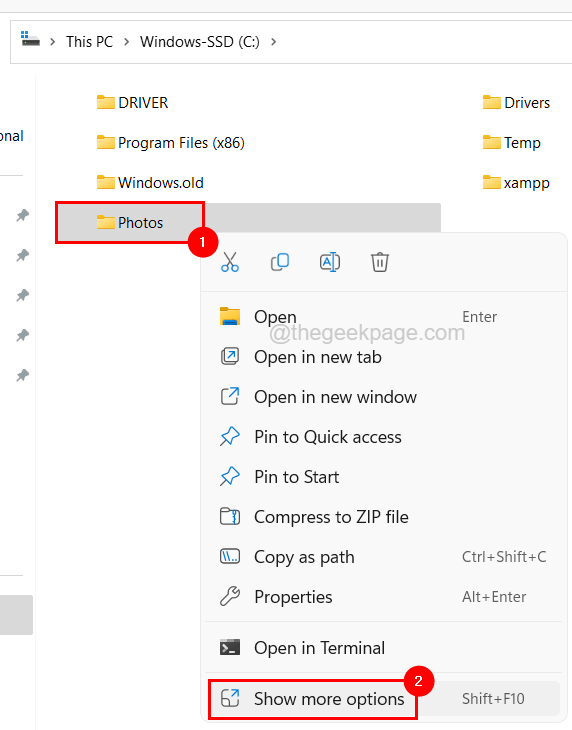
Task: Click the Temp folder name
Action: (x=522, y=142)
